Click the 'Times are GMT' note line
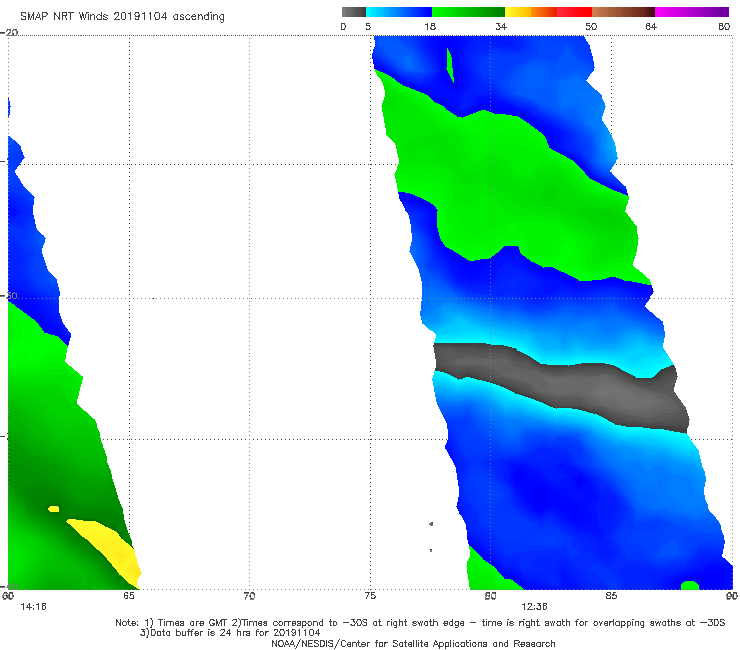 420,623
